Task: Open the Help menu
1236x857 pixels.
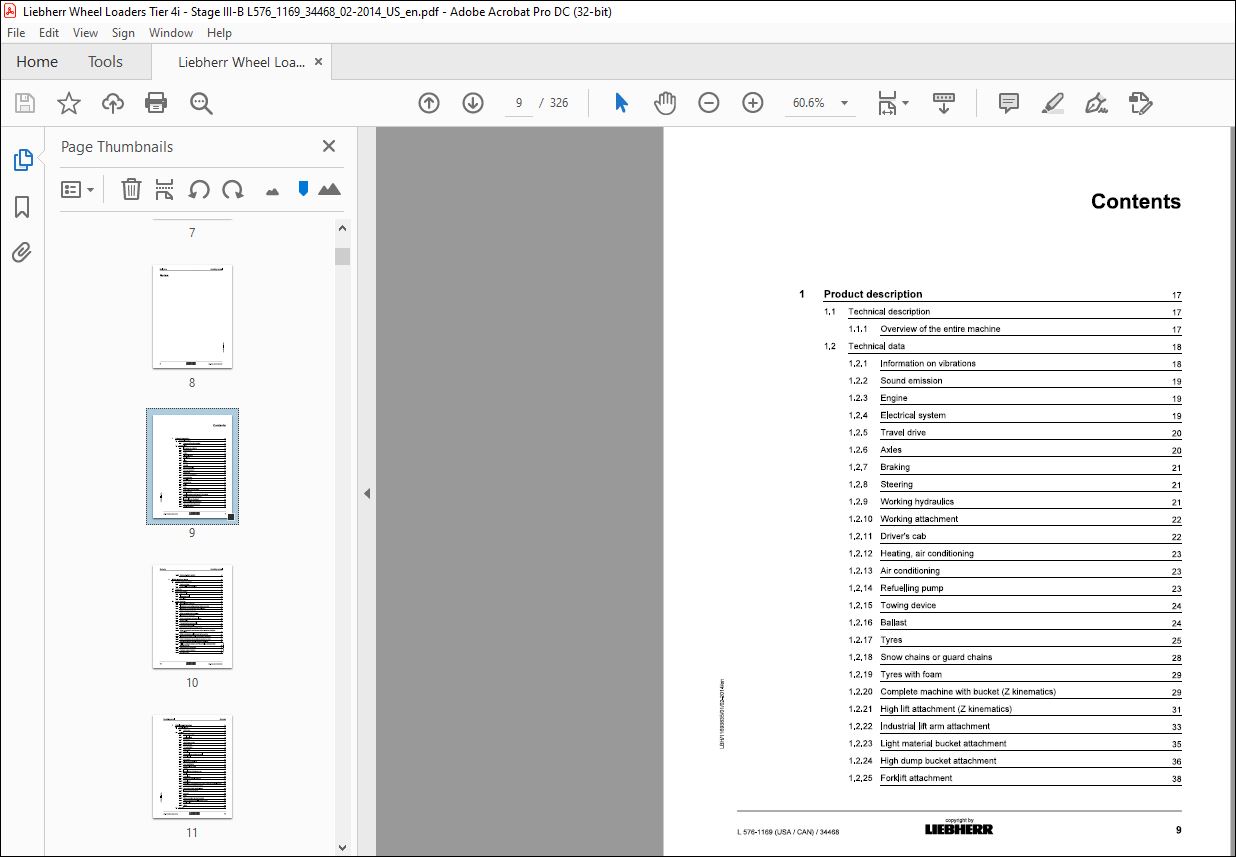Action: (x=219, y=33)
